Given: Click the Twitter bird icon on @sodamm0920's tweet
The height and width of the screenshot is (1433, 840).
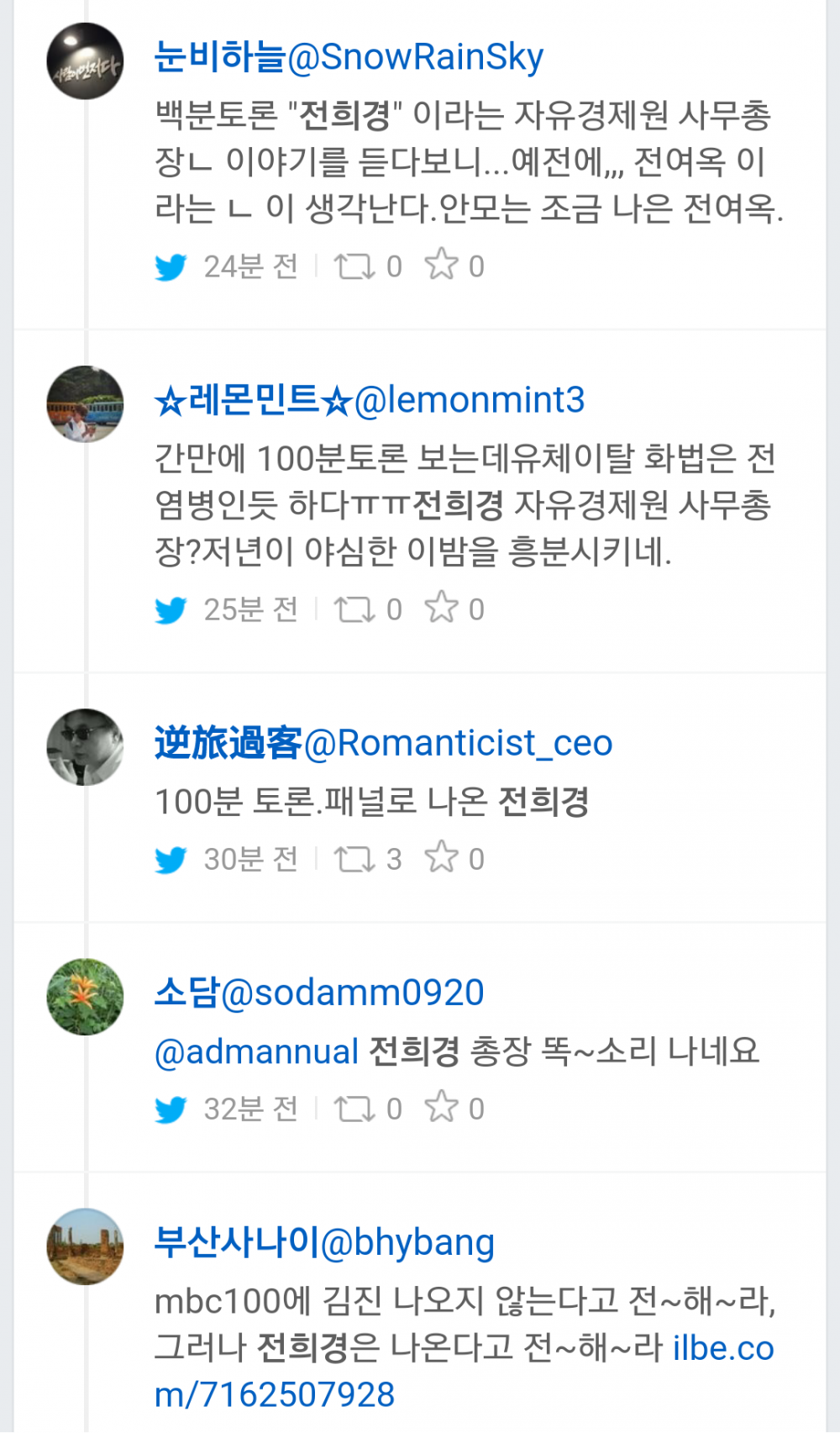Looking at the screenshot, I should click(x=171, y=1108).
